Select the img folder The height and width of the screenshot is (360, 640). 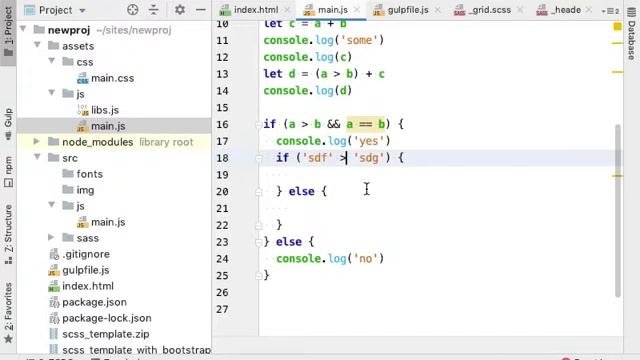(78, 190)
